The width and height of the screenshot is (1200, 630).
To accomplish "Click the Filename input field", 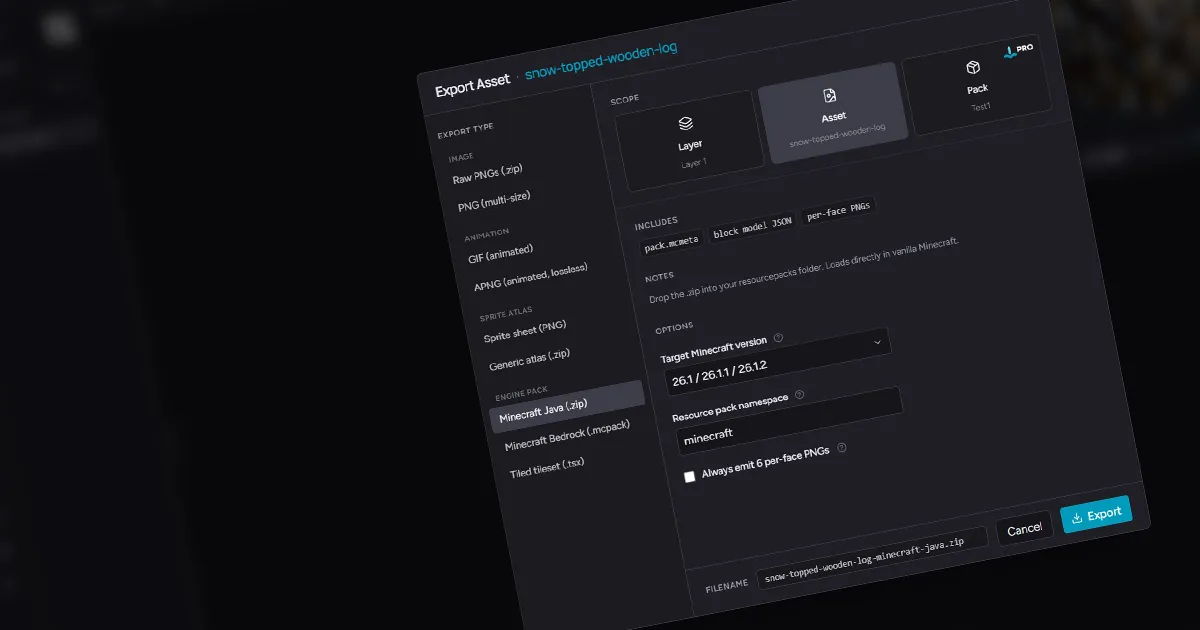I will (871, 558).
